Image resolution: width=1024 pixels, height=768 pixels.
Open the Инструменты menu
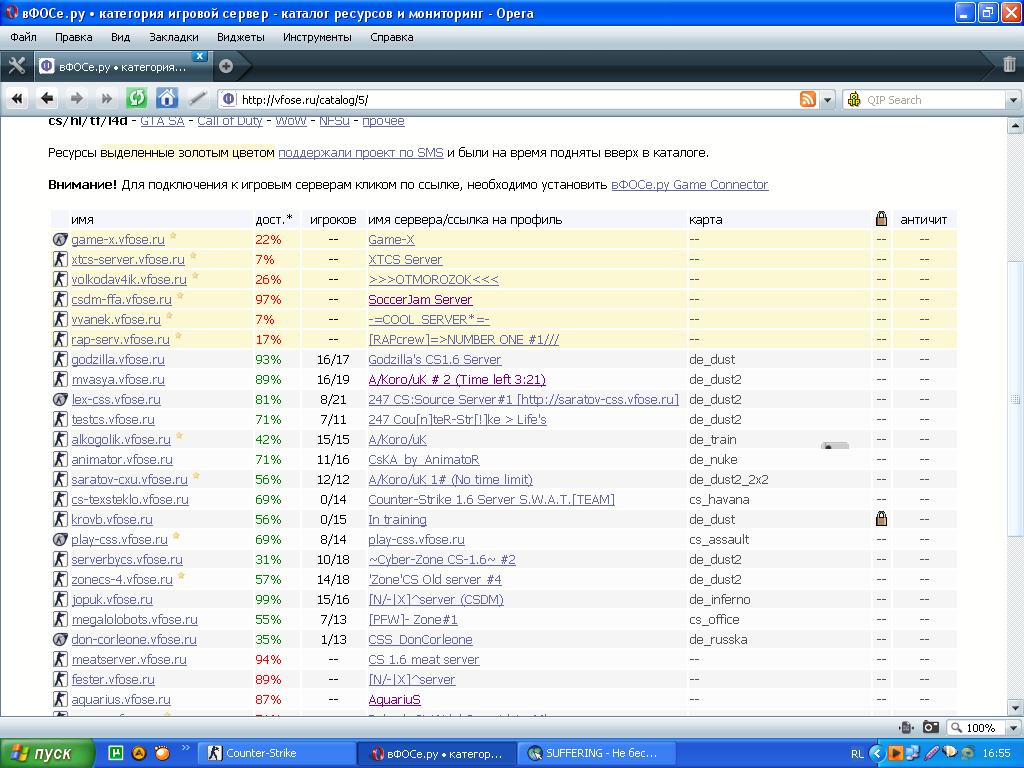pyautogui.click(x=317, y=37)
